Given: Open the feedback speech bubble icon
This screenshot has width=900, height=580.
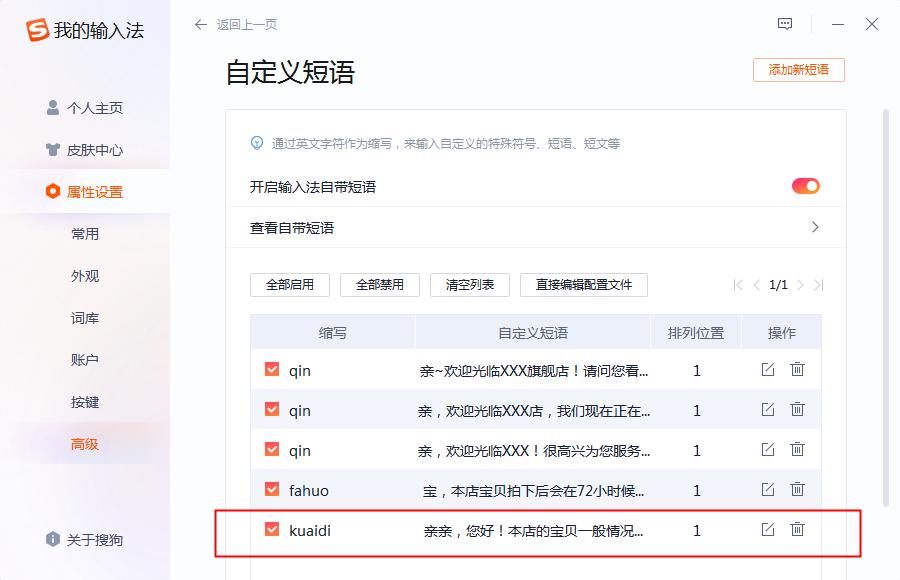Looking at the screenshot, I should click(x=786, y=24).
